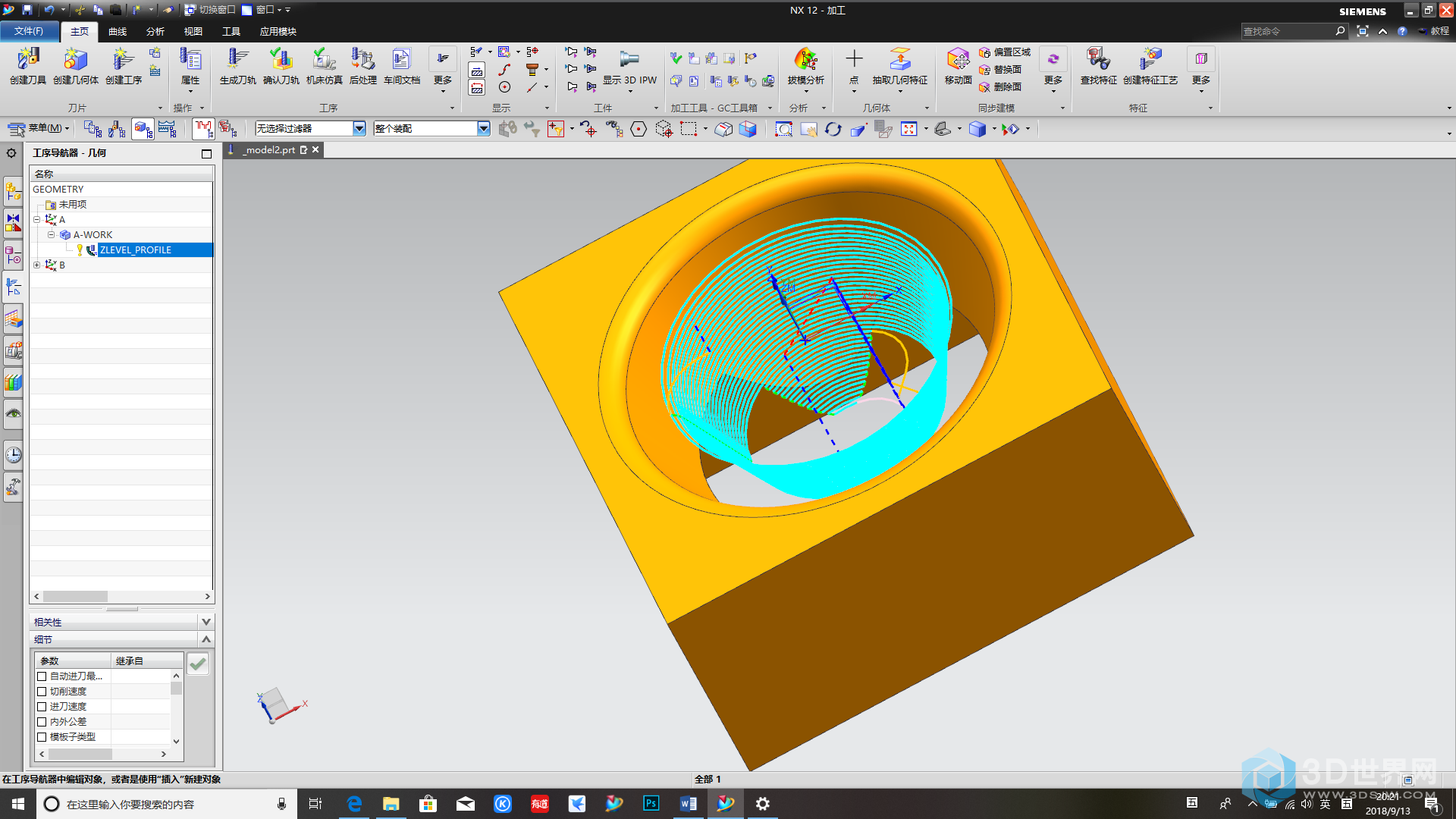The height and width of the screenshot is (819, 1456).
Task: Select the ZLEVEL_PROFILE operation
Action: [136, 249]
